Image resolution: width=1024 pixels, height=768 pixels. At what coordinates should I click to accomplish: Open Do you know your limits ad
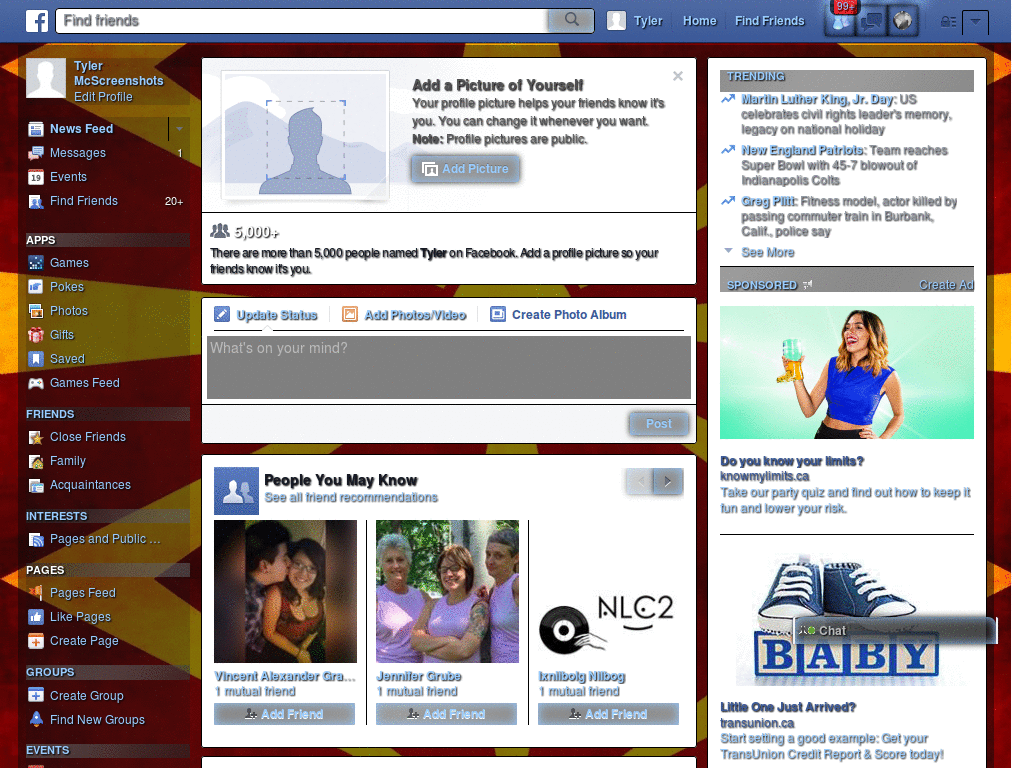click(792, 461)
